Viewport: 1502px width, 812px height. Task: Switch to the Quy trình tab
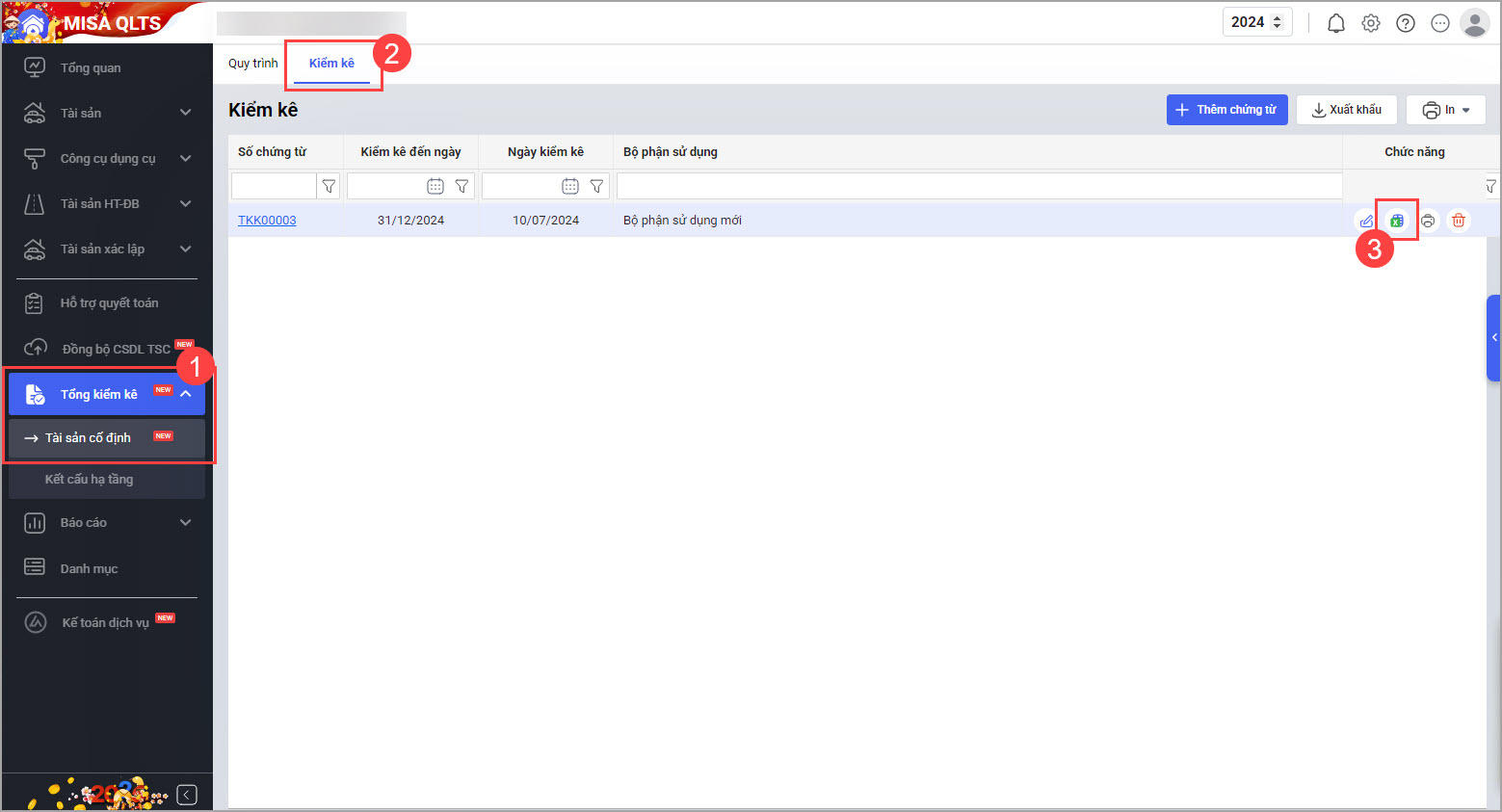point(253,64)
